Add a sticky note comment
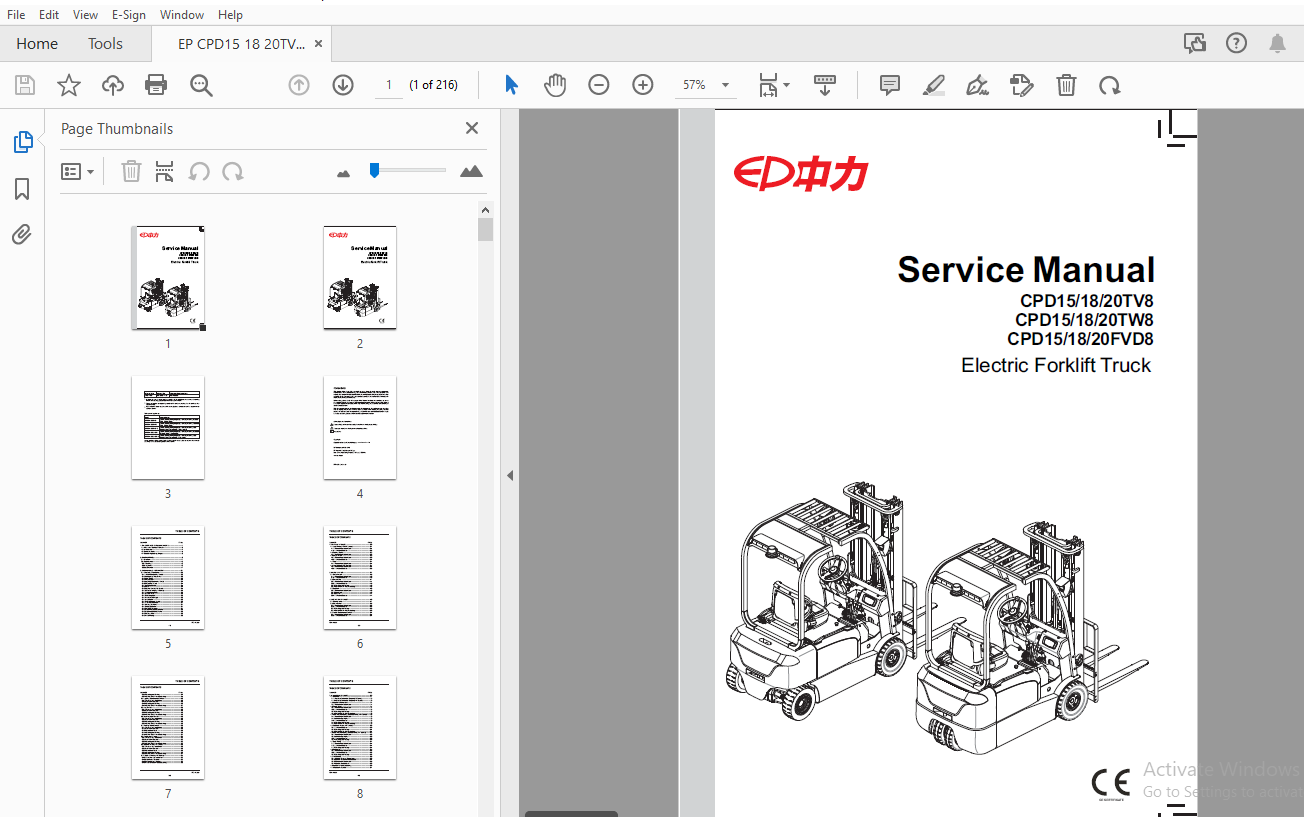This screenshot has width=1304, height=817. click(x=890, y=86)
